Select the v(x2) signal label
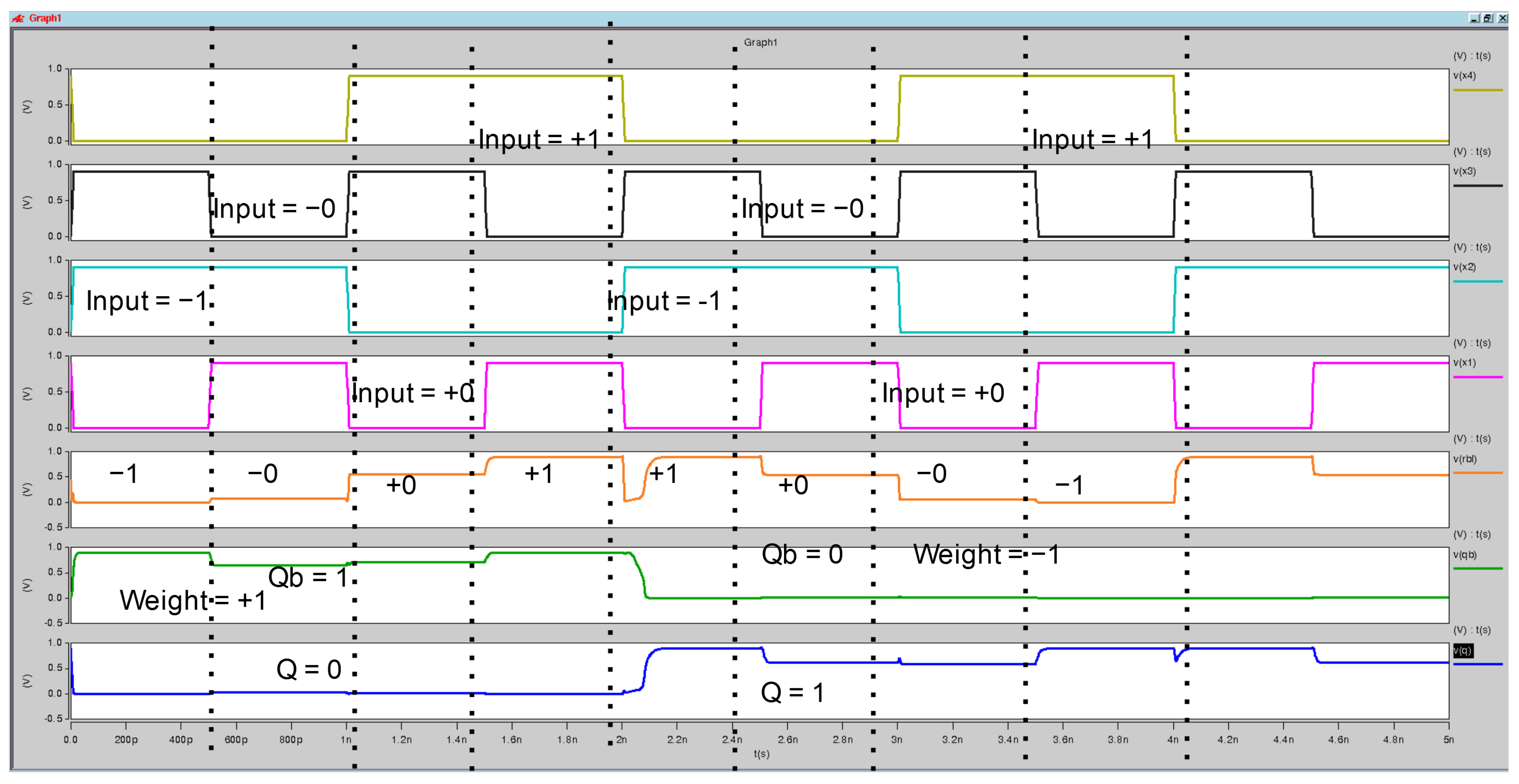Screen dimensions: 1519x784 click(x=1465, y=267)
